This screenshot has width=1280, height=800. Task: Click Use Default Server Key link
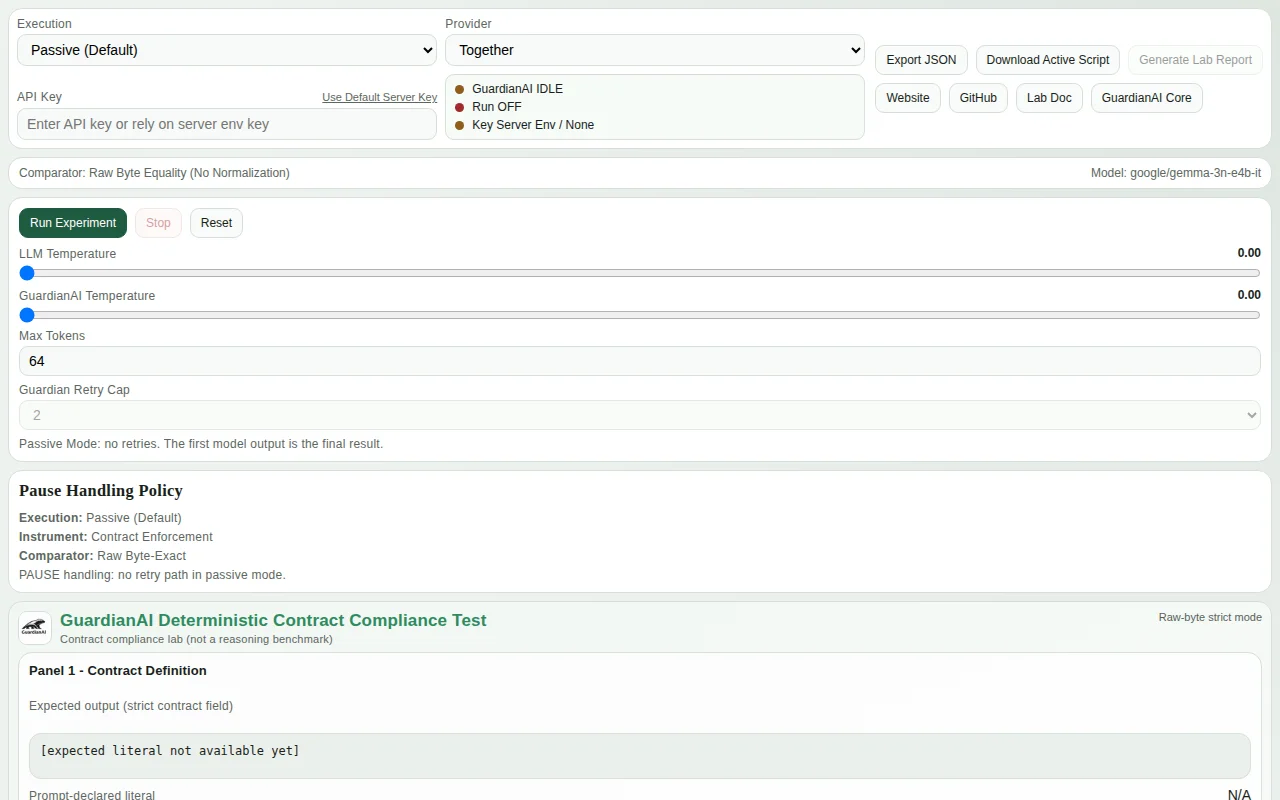[x=379, y=97]
